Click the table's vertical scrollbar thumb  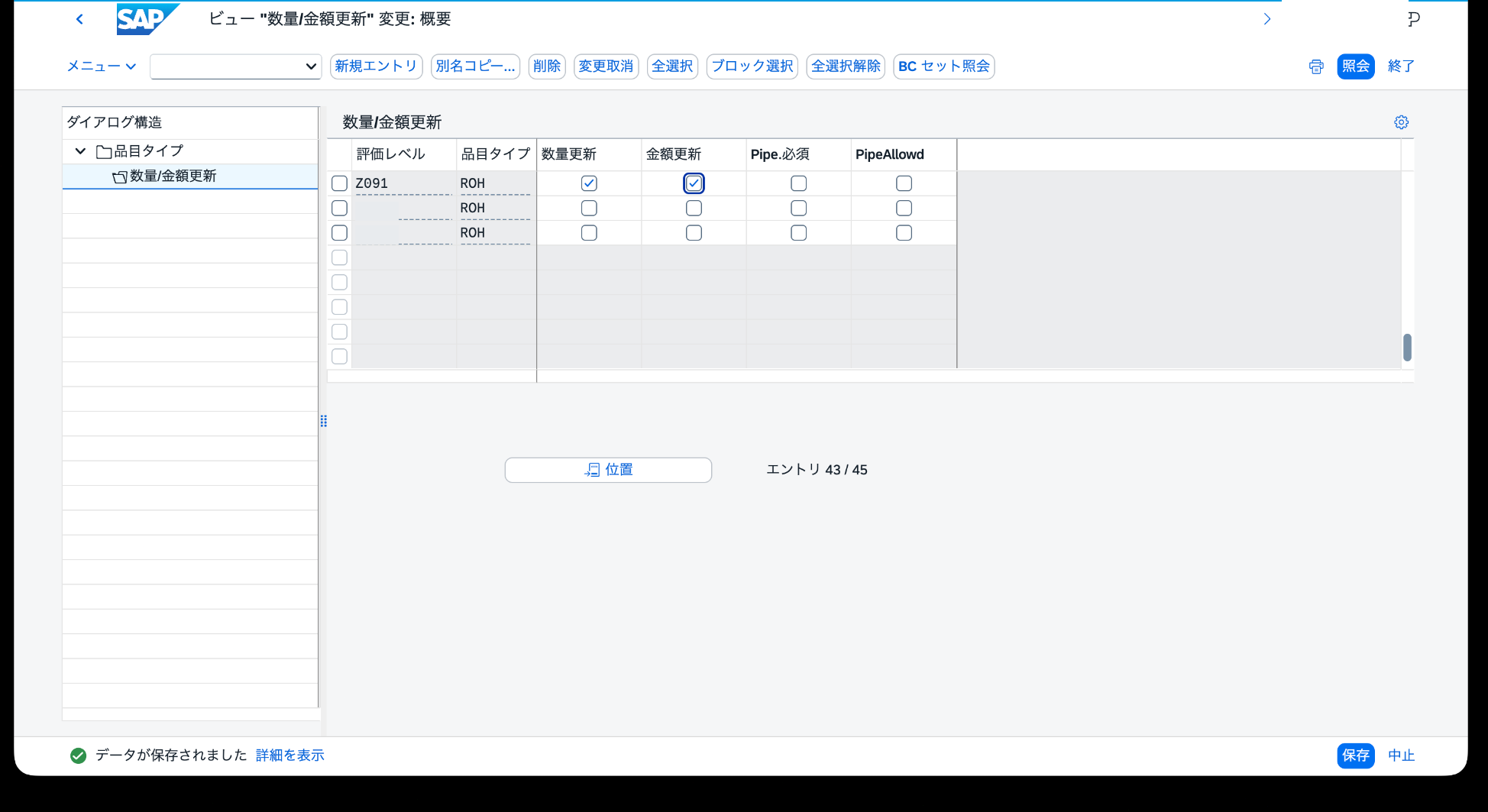click(1407, 348)
